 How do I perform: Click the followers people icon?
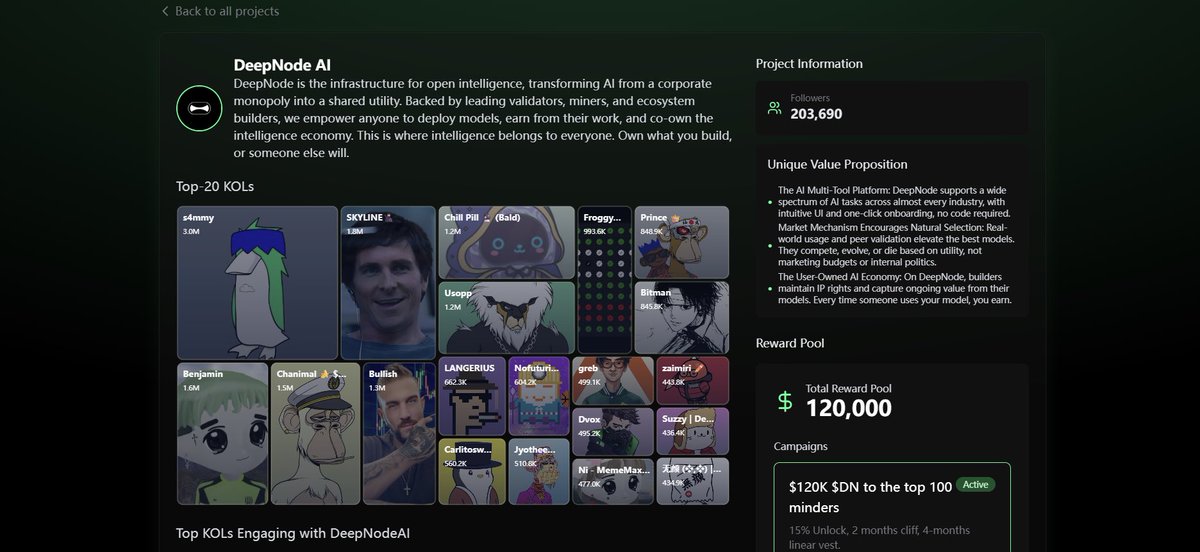(774, 107)
